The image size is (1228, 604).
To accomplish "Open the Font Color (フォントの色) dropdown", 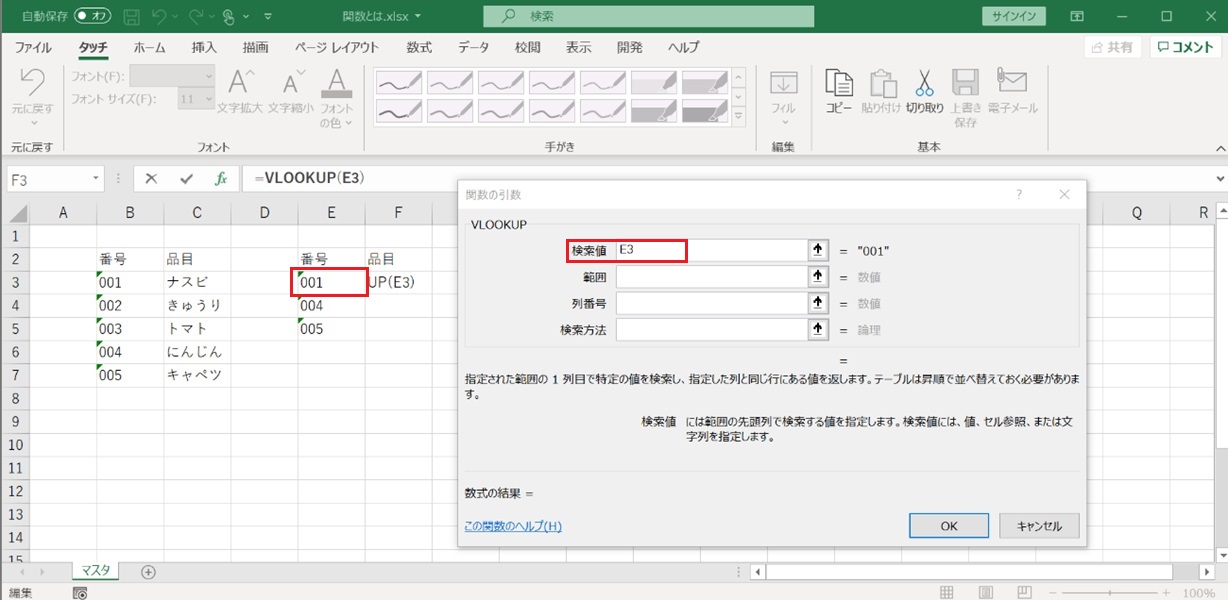I will click(x=337, y=122).
